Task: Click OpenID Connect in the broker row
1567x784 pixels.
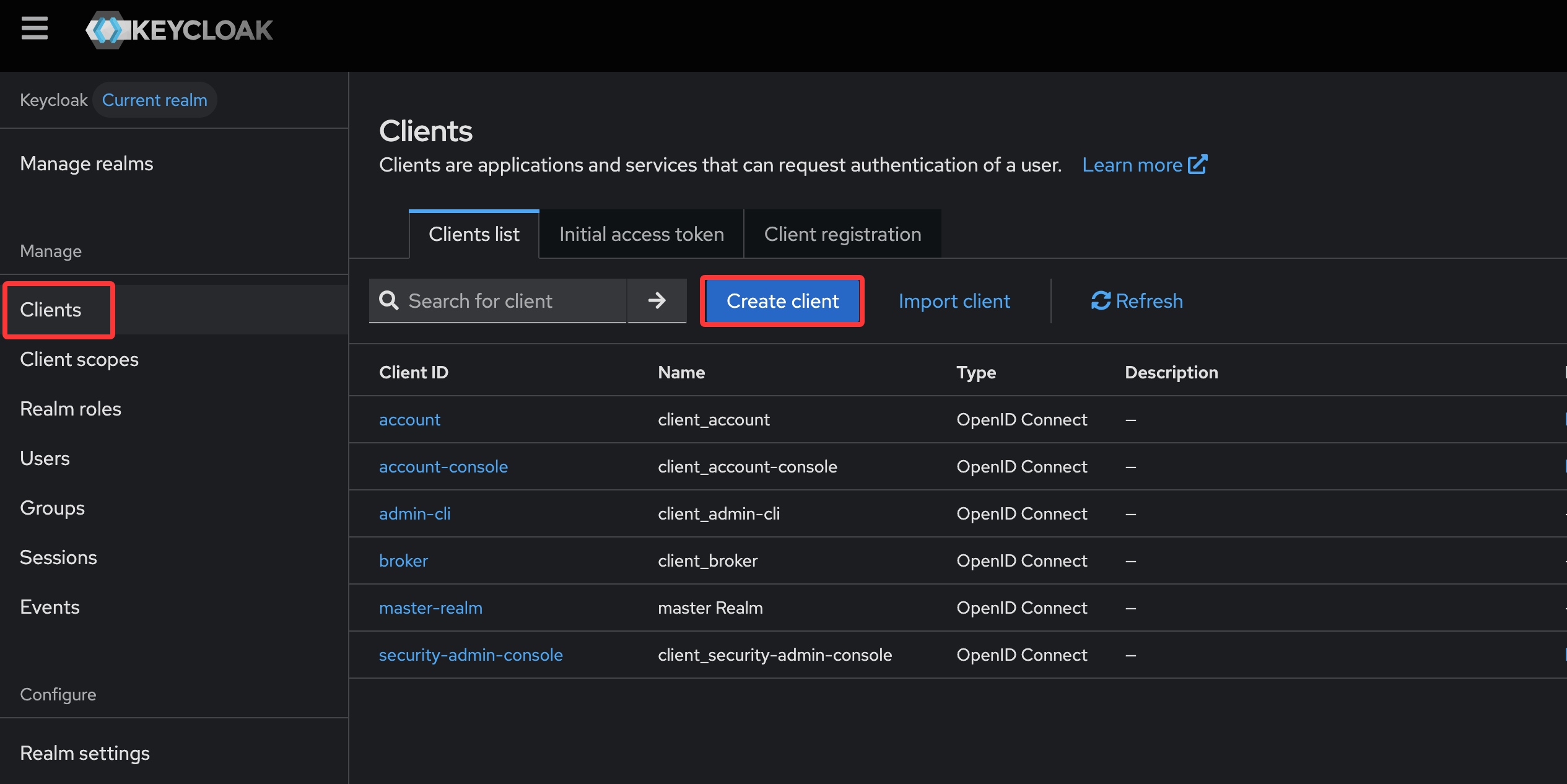Action: tap(1021, 560)
